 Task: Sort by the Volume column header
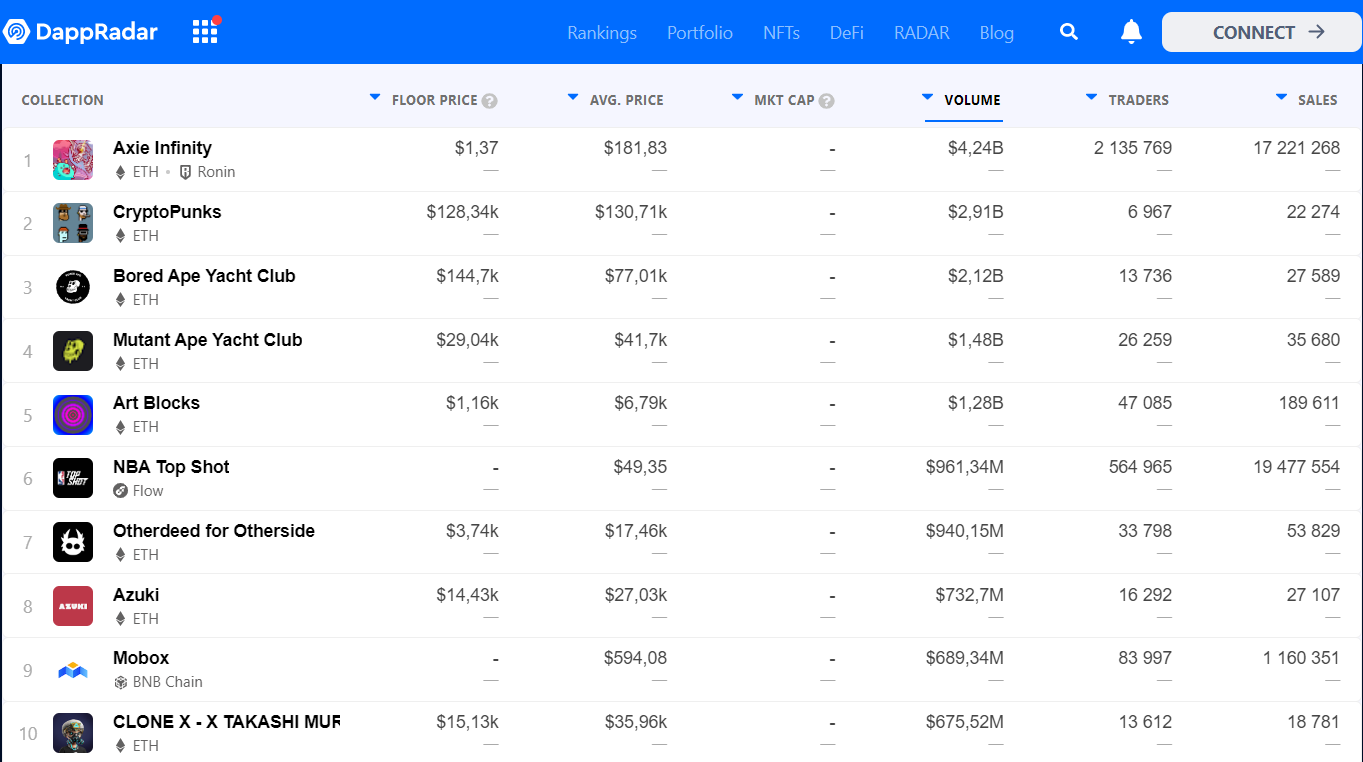click(971, 100)
